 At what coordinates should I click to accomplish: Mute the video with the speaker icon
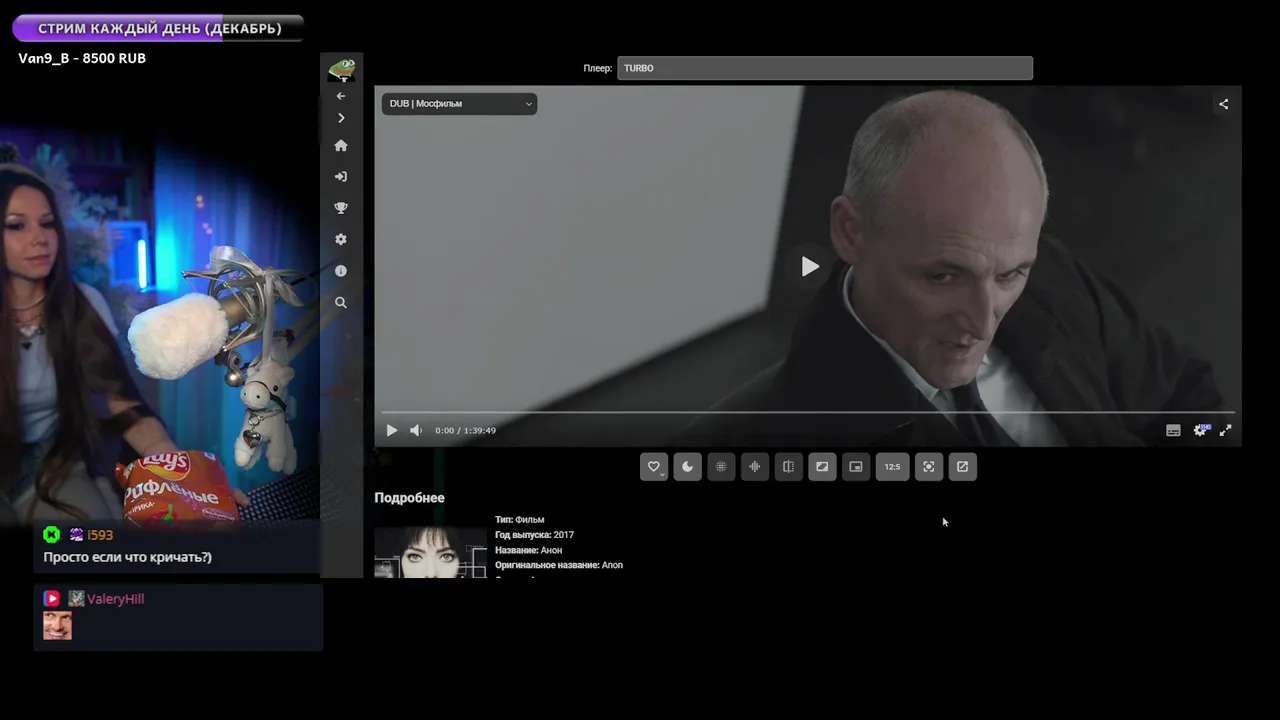coord(416,431)
